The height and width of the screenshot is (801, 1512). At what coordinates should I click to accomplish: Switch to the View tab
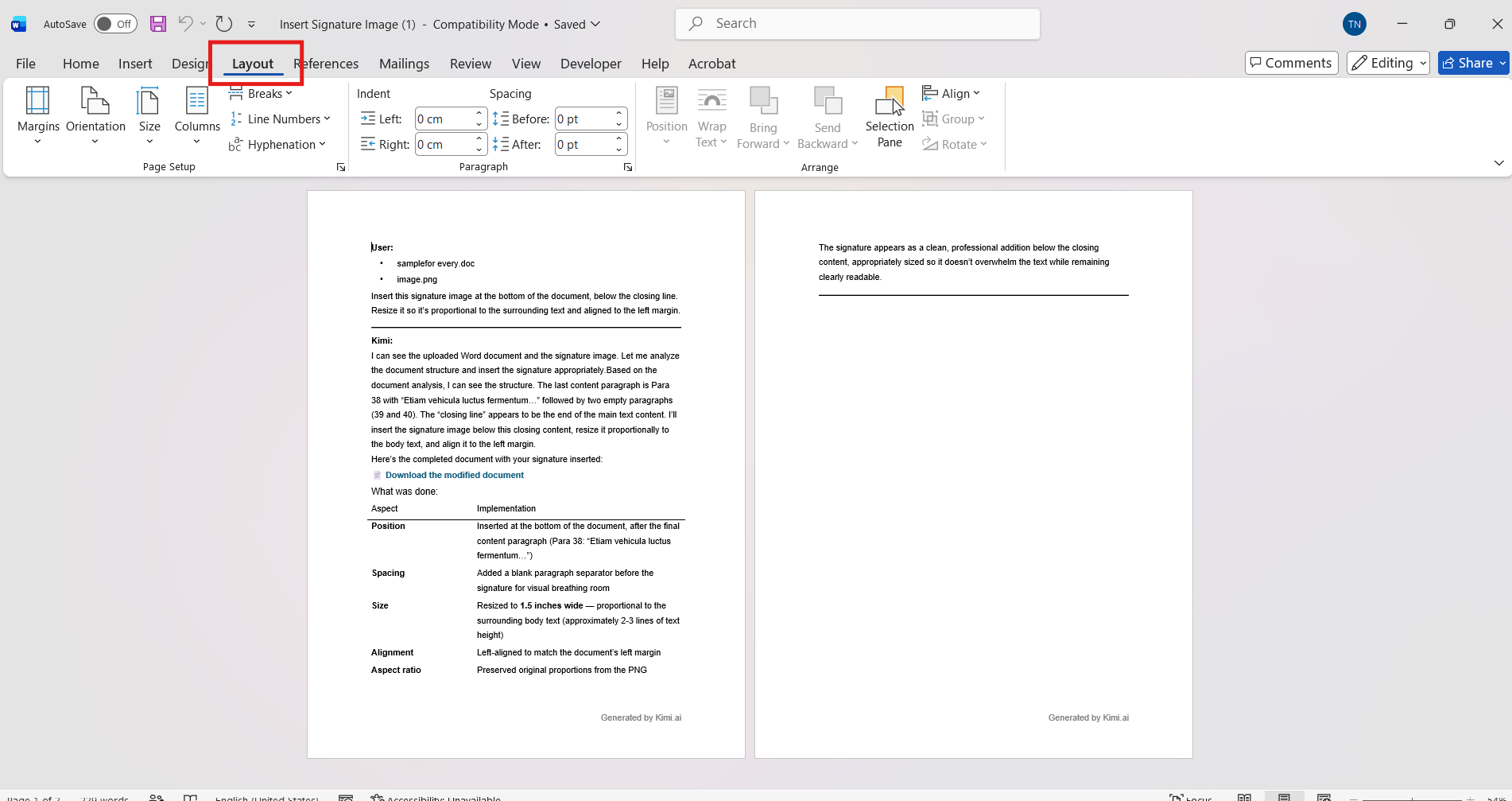(x=526, y=64)
